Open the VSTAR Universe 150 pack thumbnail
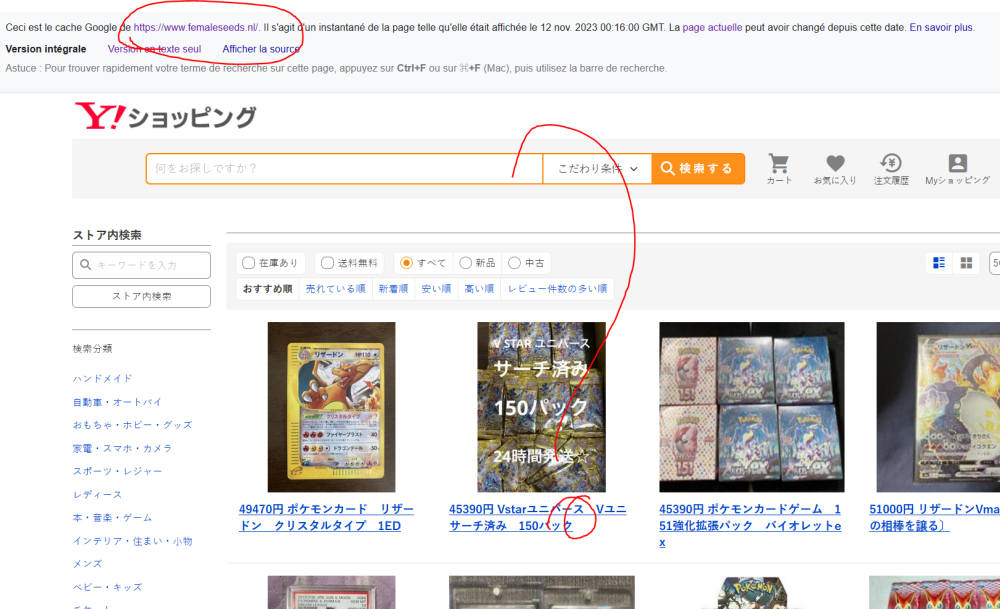1000x609 pixels. 541,407
